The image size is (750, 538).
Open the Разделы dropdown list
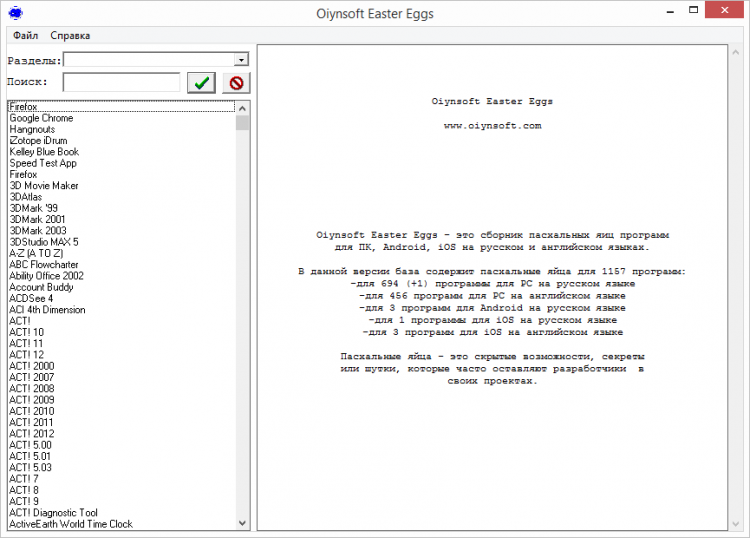pyautogui.click(x=241, y=60)
